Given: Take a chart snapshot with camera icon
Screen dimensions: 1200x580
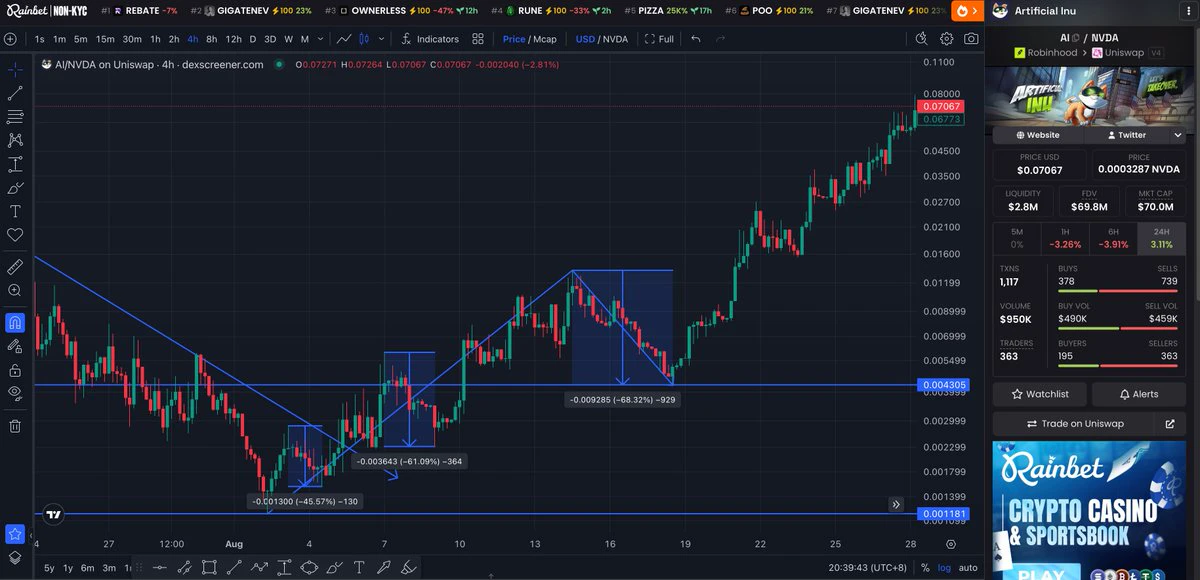Looking at the screenshot, I should point(971,39).
